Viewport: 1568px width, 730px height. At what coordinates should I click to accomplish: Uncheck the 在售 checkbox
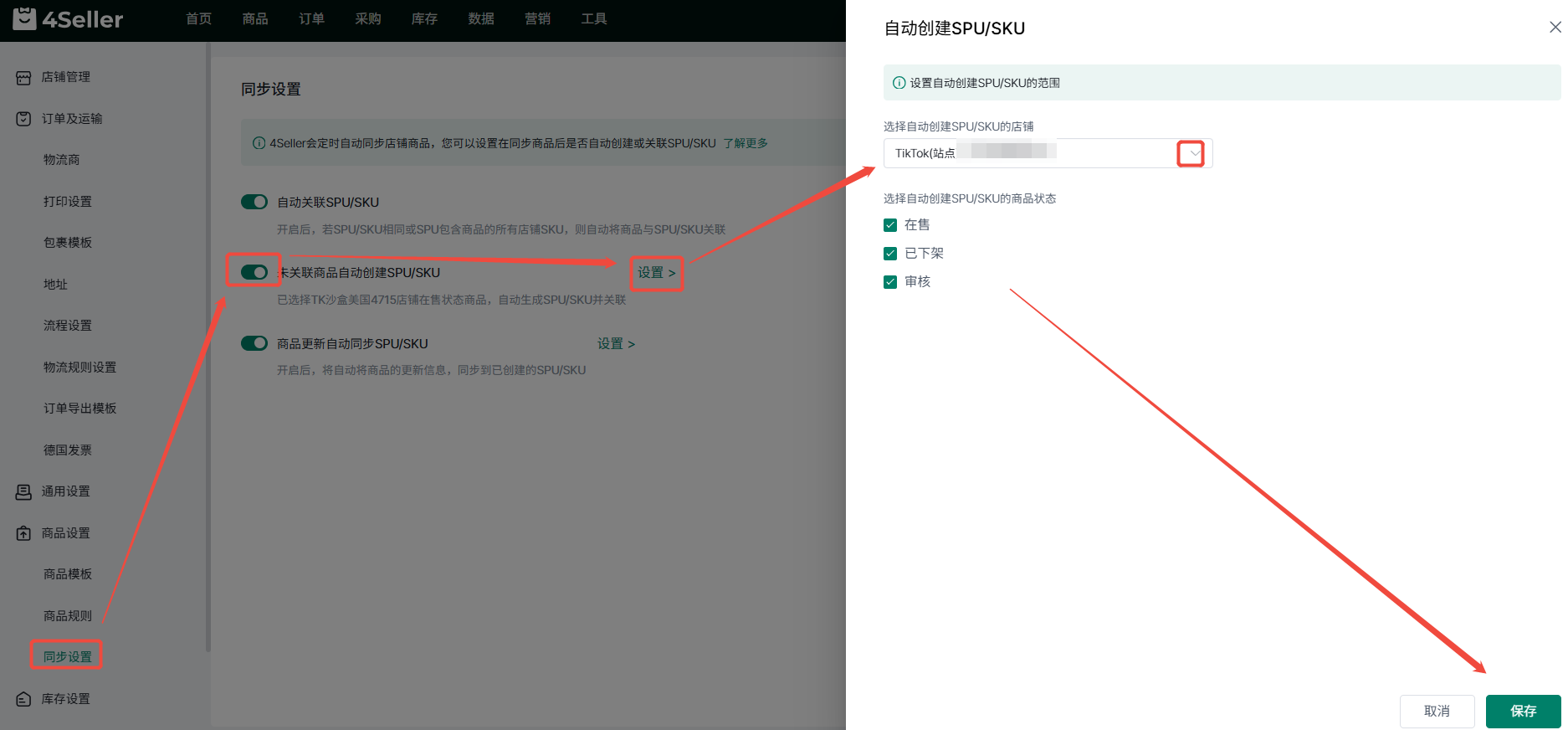[890, 225]
